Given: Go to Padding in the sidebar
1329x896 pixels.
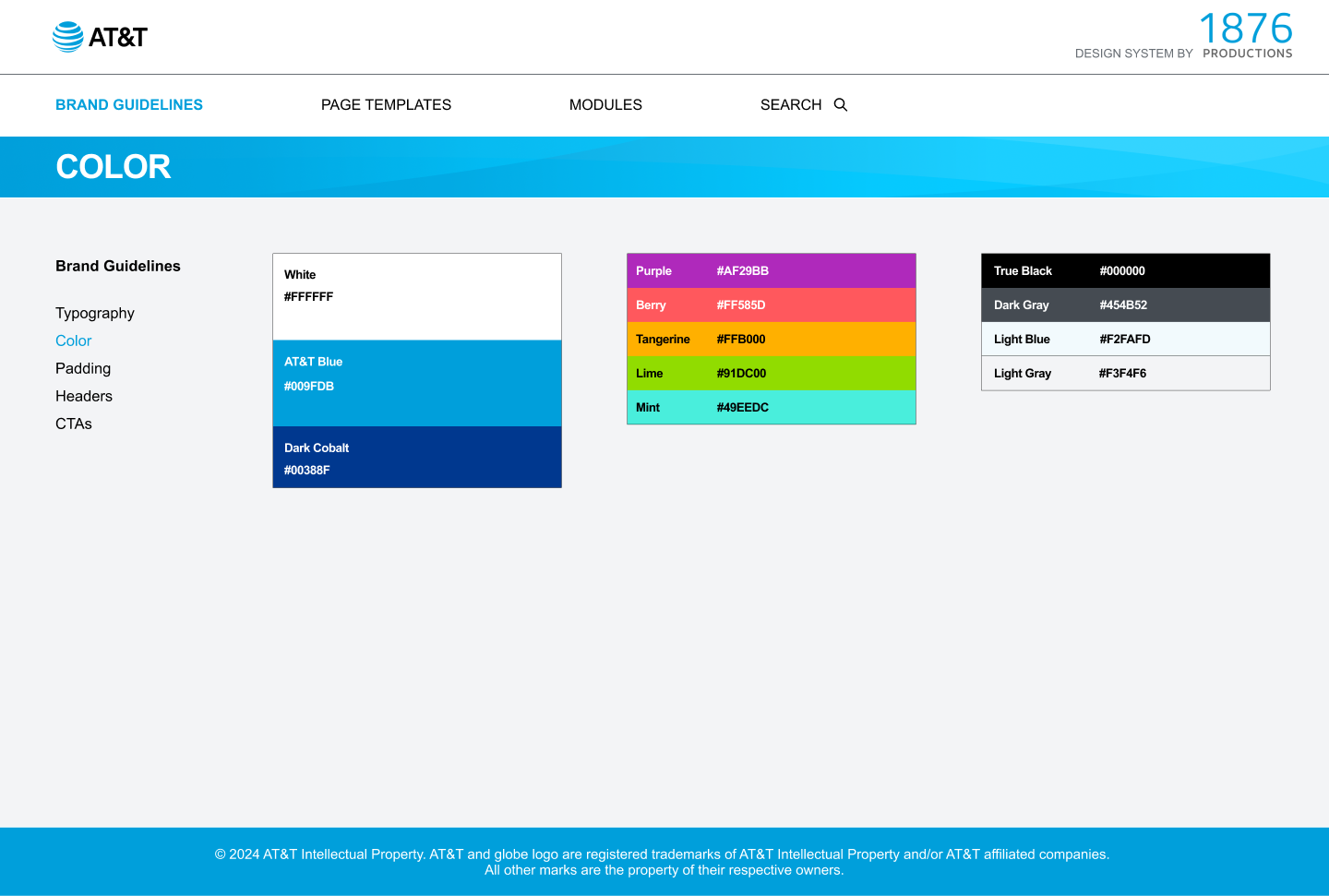Looking at the screenshot, I should click(x=83, y=368).
